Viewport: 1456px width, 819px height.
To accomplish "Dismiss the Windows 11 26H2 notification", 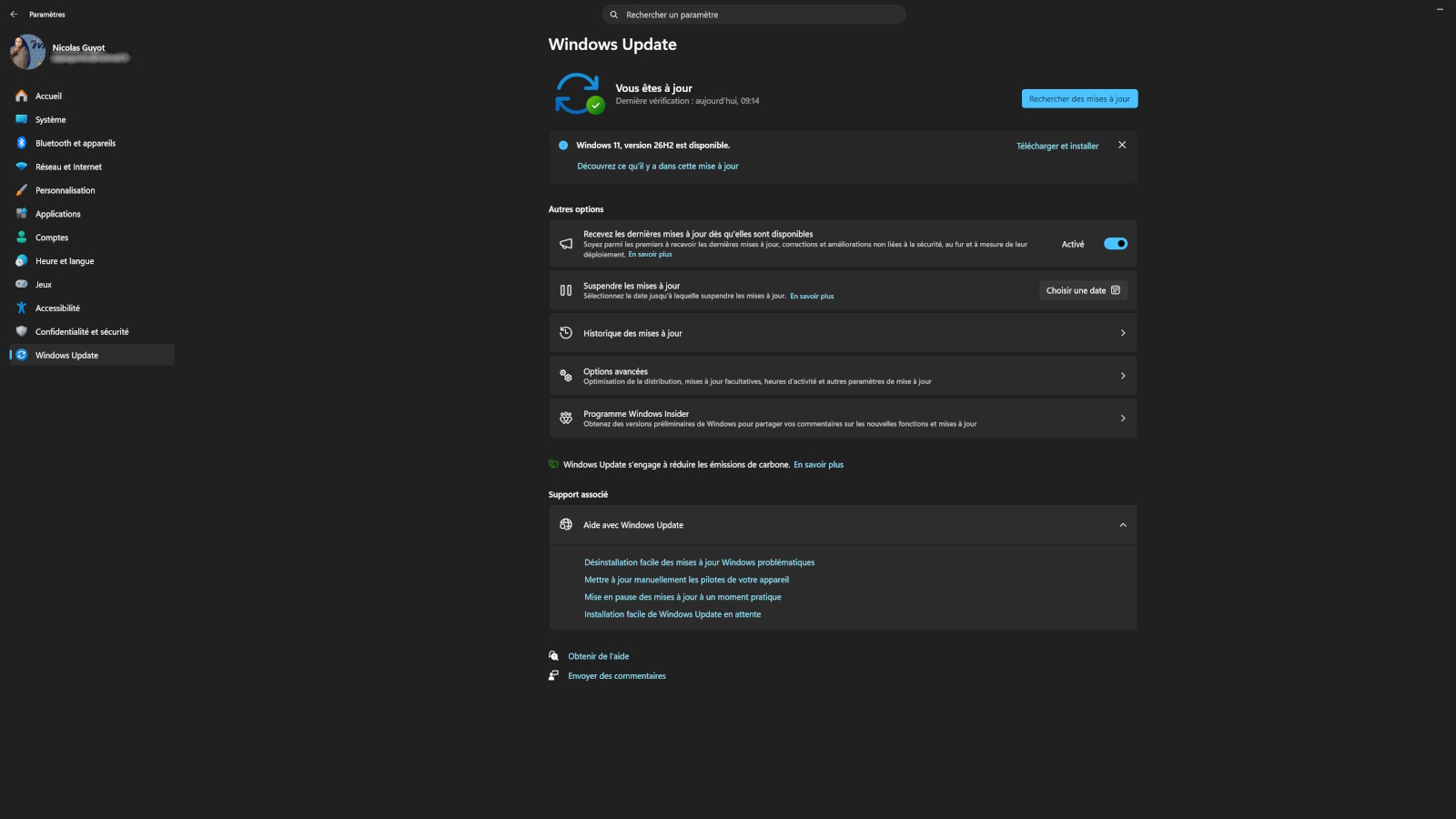I will [1122, 145].
